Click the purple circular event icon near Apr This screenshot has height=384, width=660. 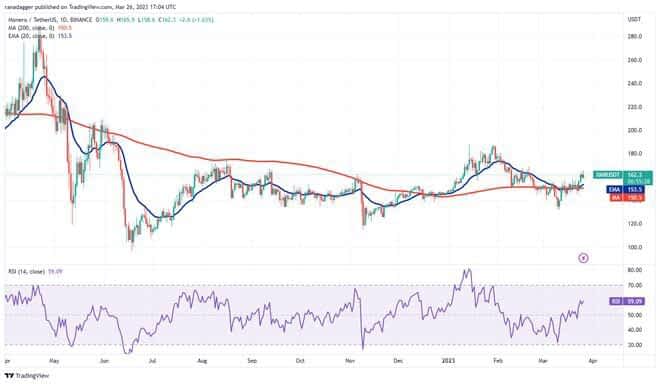point(583,258)
